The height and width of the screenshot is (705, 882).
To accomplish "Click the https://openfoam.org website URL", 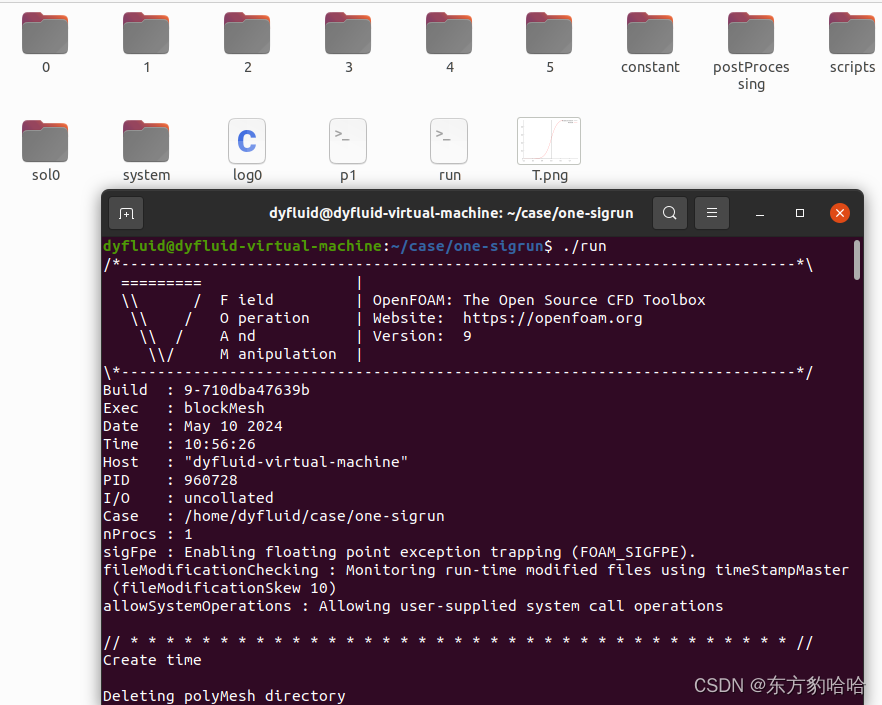I will (552, 318).
